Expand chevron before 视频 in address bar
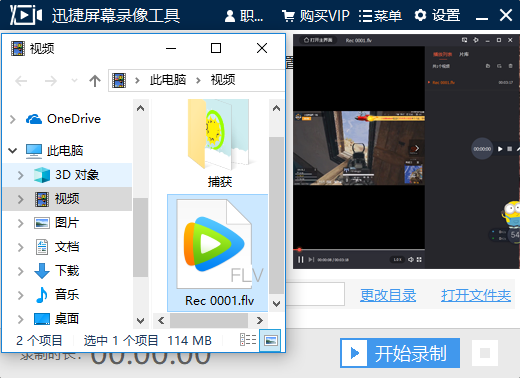The image size is (520, 378). point(198,80)
